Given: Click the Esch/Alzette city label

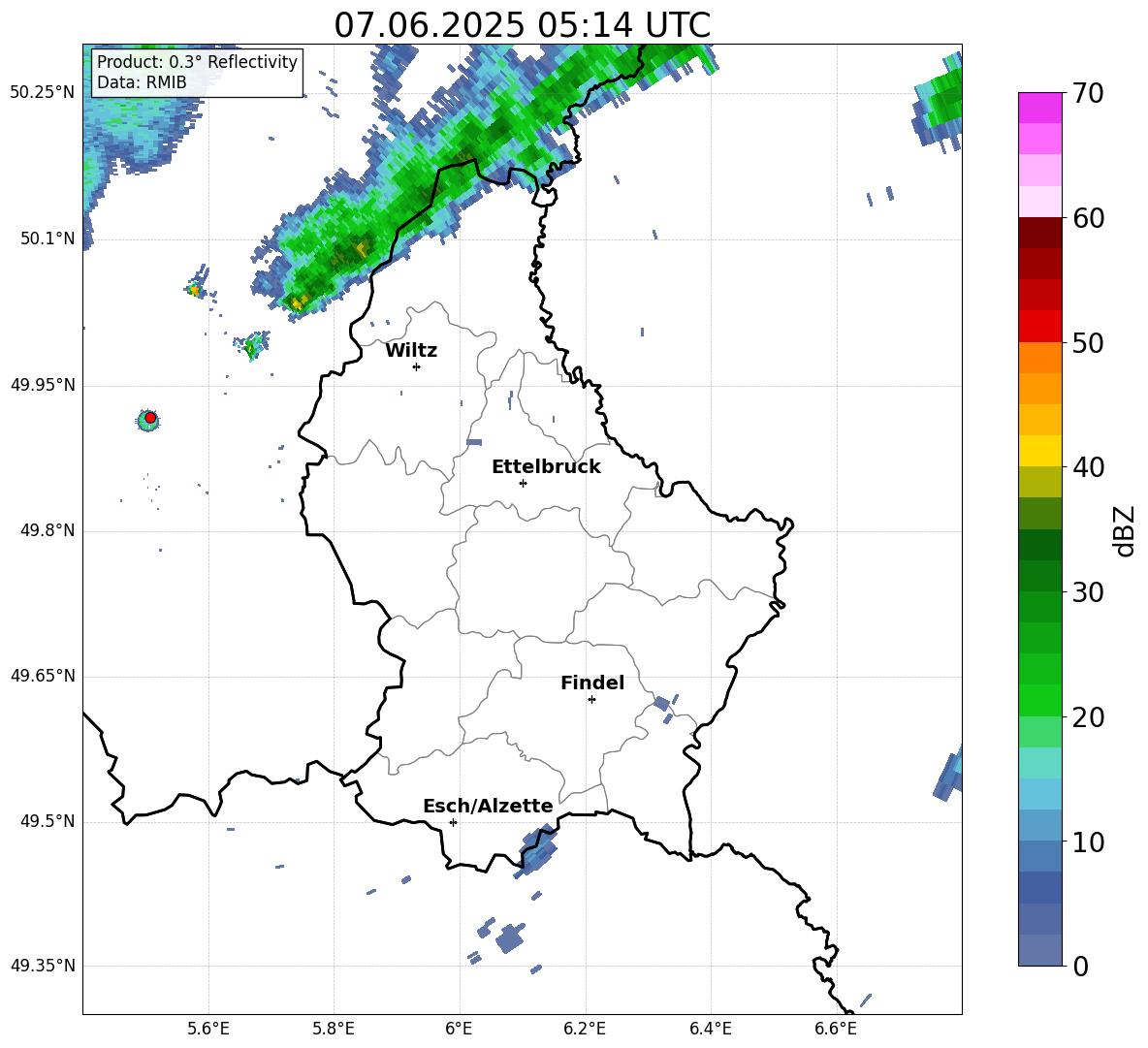Looking at the screenshot, I should (x=488, y=806).
